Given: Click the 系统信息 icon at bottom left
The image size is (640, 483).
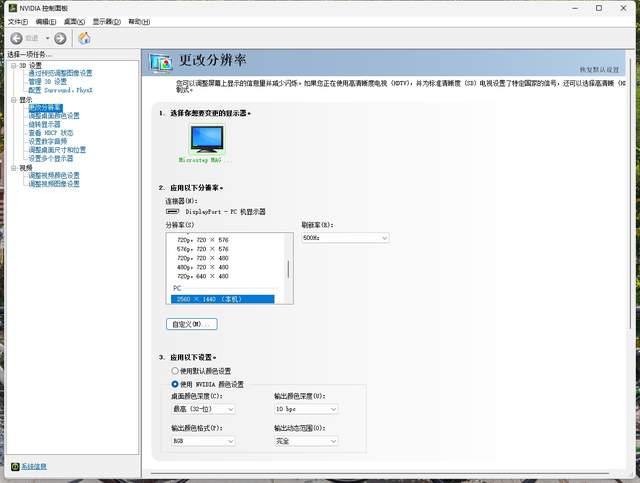Looking at the screenshot, I should pos(15,466).
